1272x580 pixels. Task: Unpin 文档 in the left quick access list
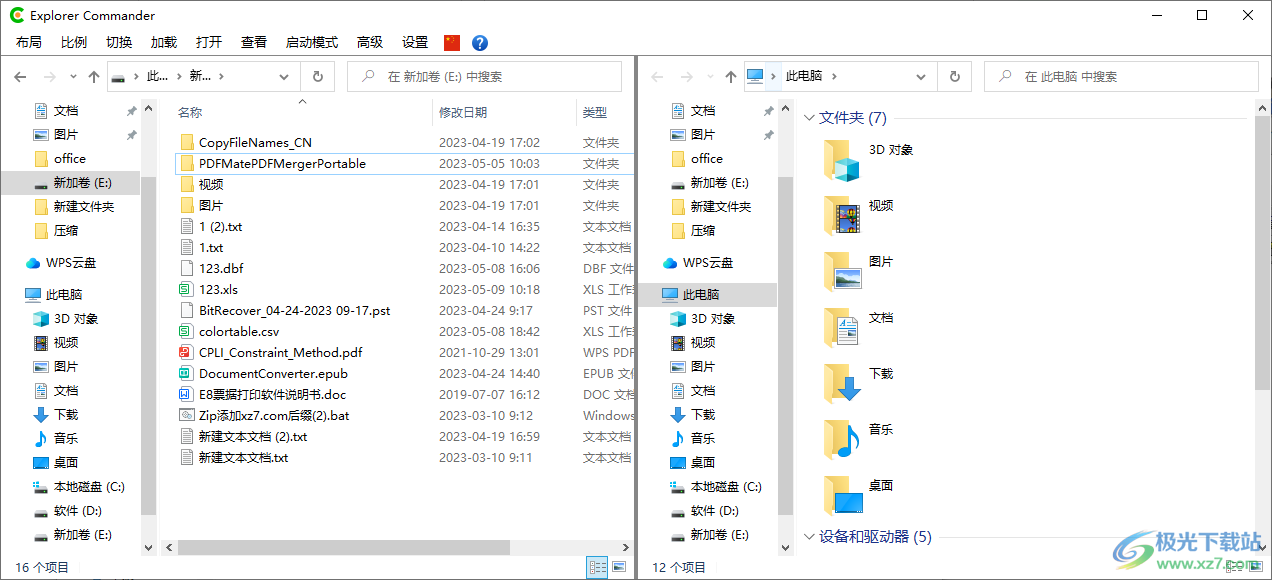[x=130, y=110]
